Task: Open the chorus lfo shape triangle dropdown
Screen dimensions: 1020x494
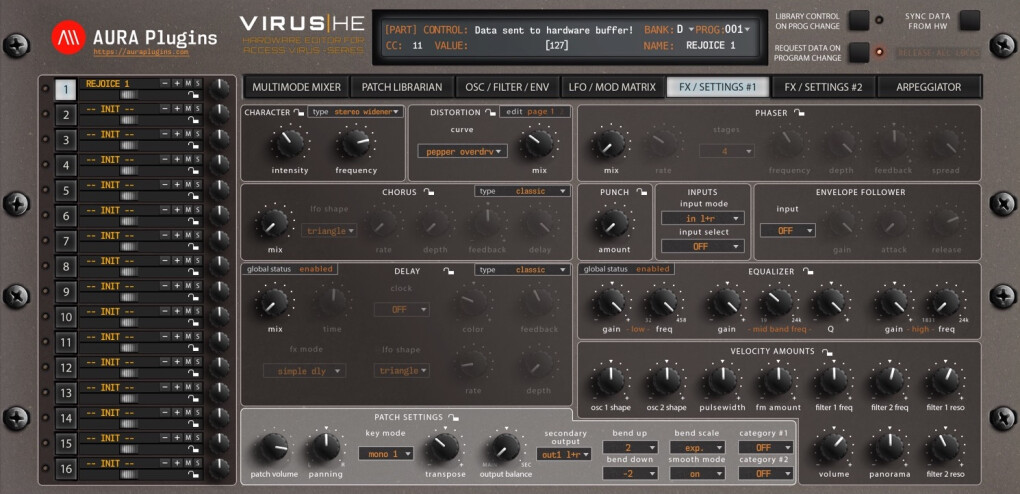Action: tap(329, 230)
